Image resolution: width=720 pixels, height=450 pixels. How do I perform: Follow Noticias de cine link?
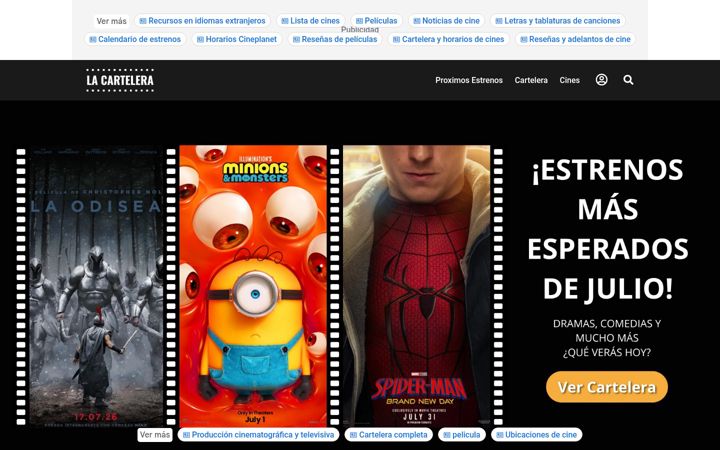446,21
